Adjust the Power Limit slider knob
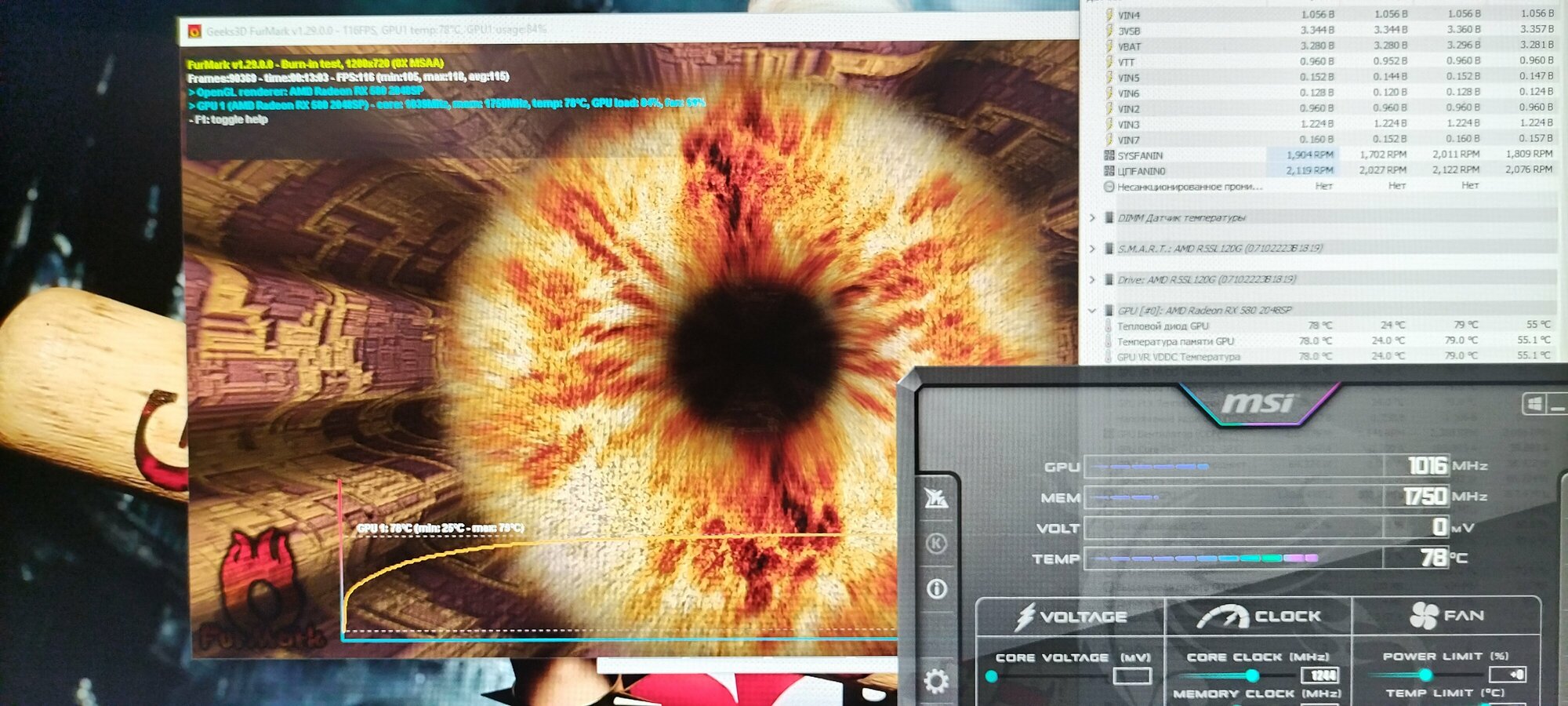 coord(1425,675)
